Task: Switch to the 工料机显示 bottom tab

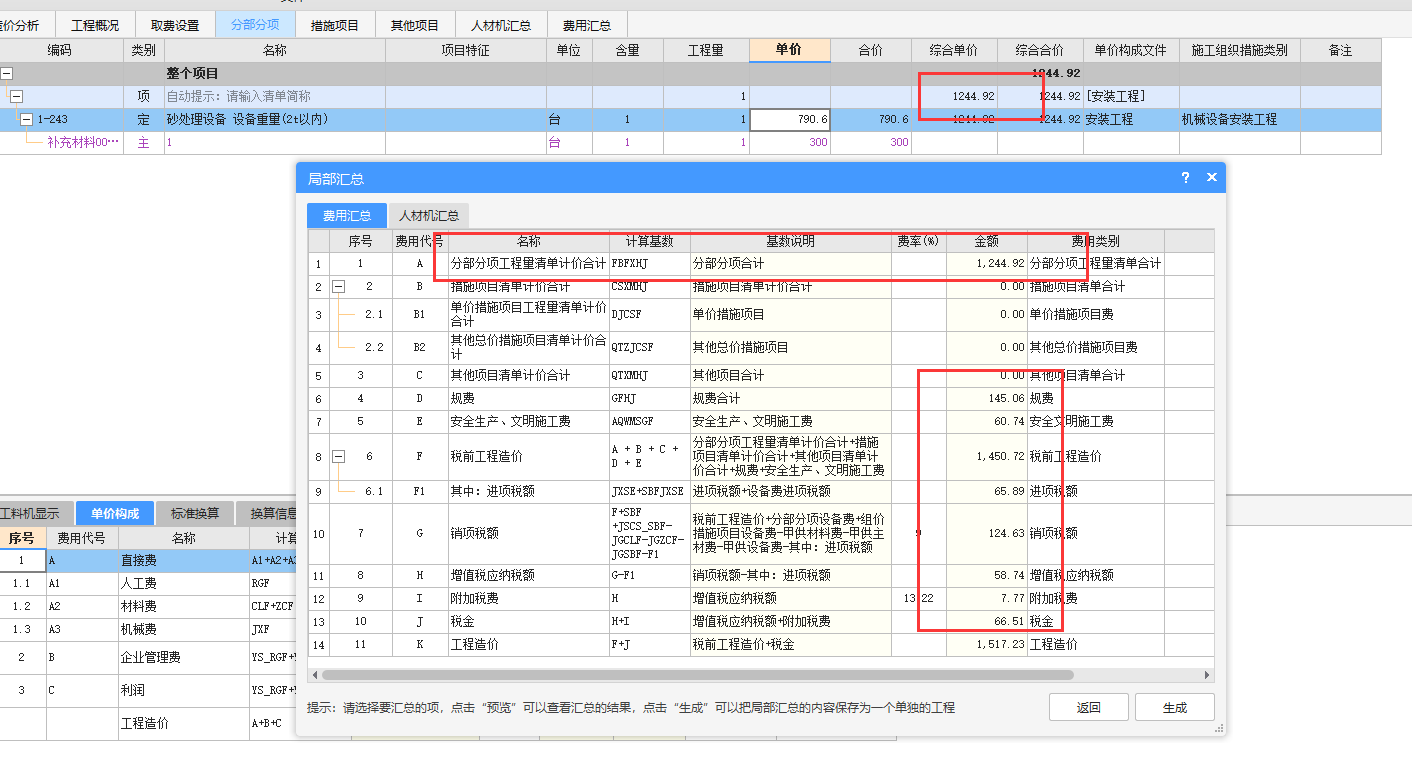Action: 34,514
